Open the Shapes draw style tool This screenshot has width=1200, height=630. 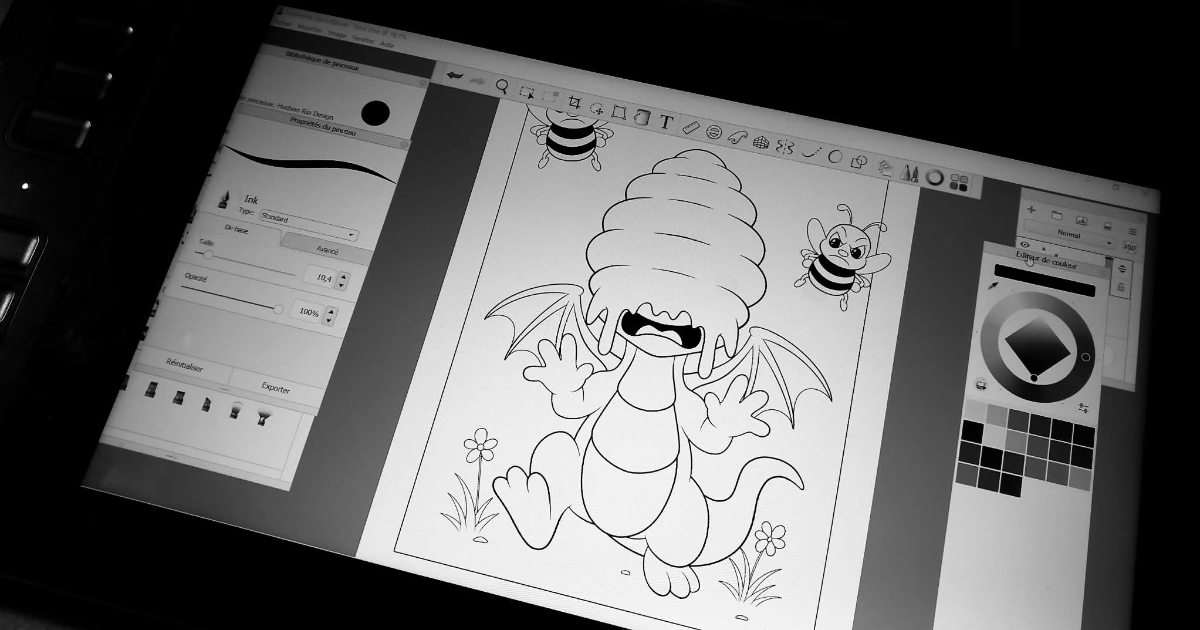pos(857,162)
